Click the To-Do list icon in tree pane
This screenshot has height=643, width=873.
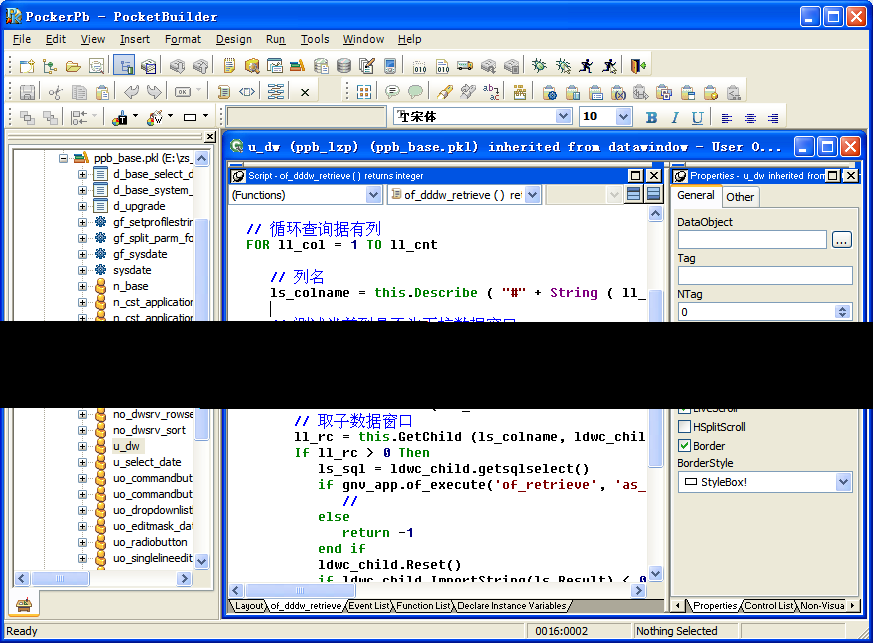(24, 604)
